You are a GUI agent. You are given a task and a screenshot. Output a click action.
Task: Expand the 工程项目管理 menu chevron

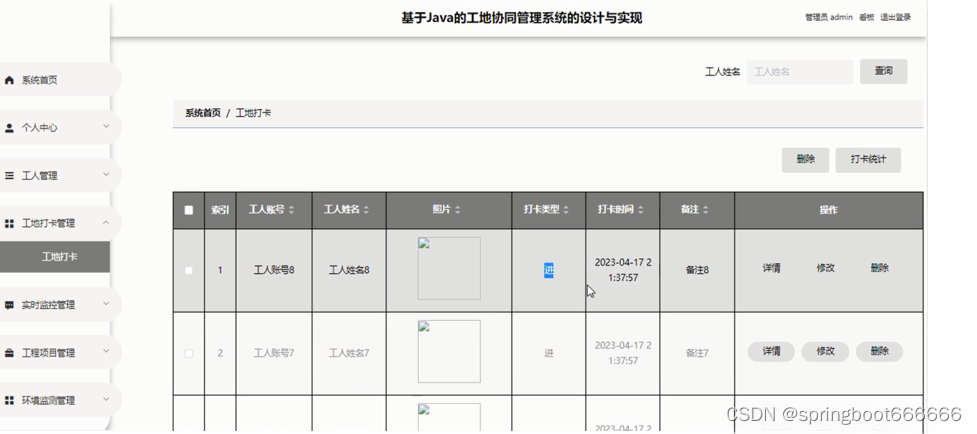tap(106, 351)
